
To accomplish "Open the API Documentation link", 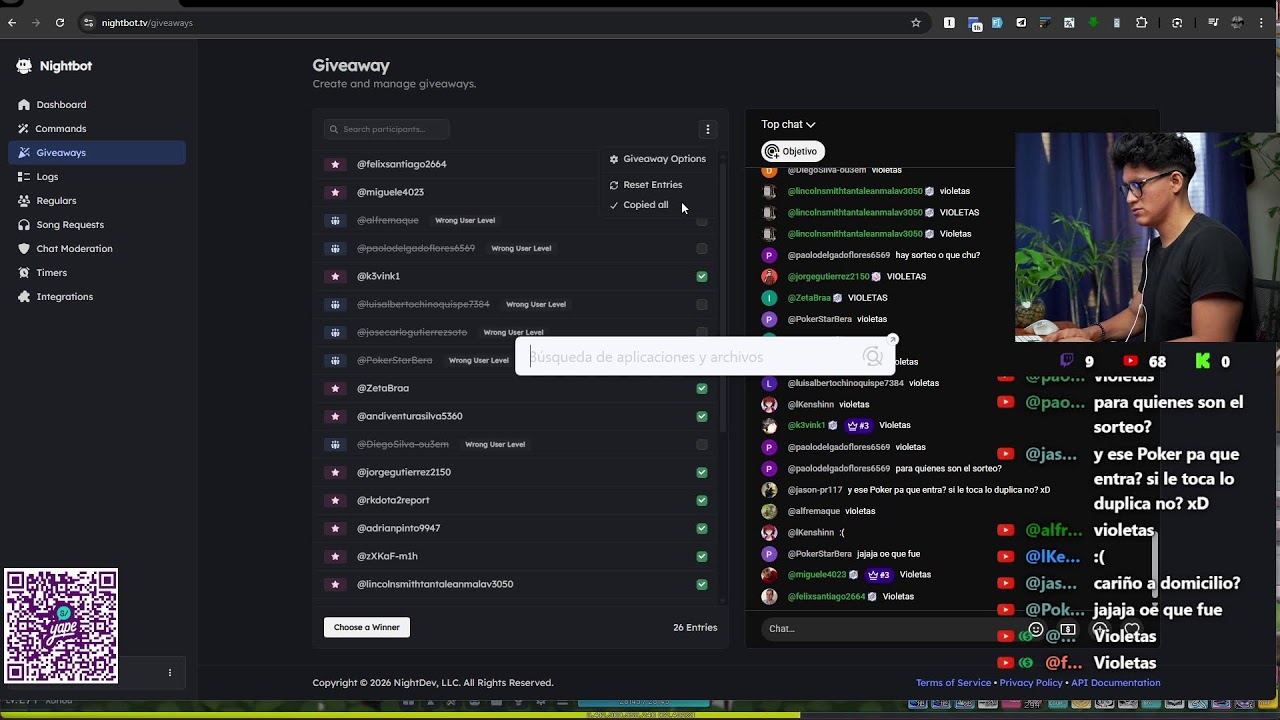I will (1116, 683).
